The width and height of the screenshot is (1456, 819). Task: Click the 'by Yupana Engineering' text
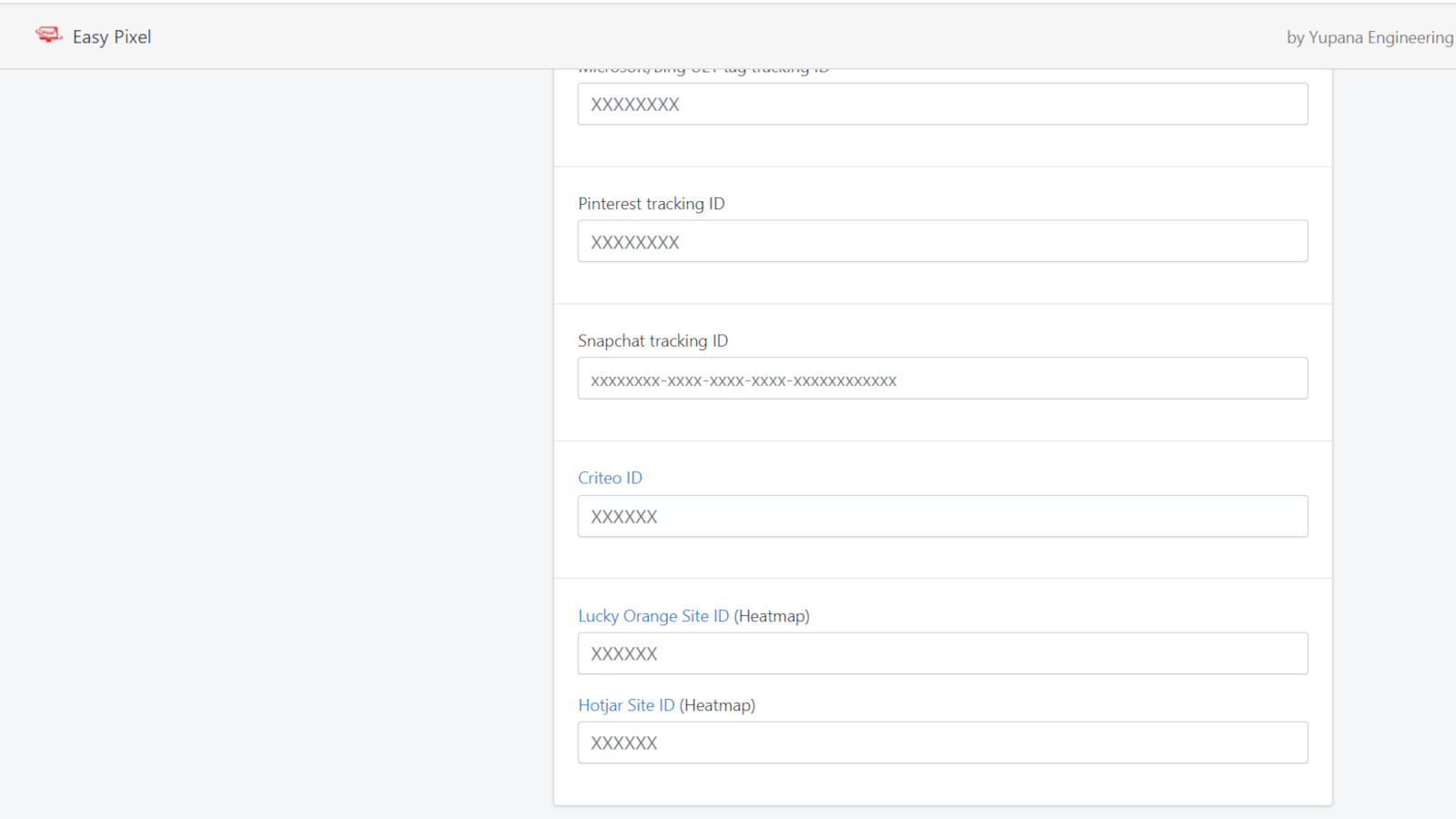click(x=1370, y=37)
